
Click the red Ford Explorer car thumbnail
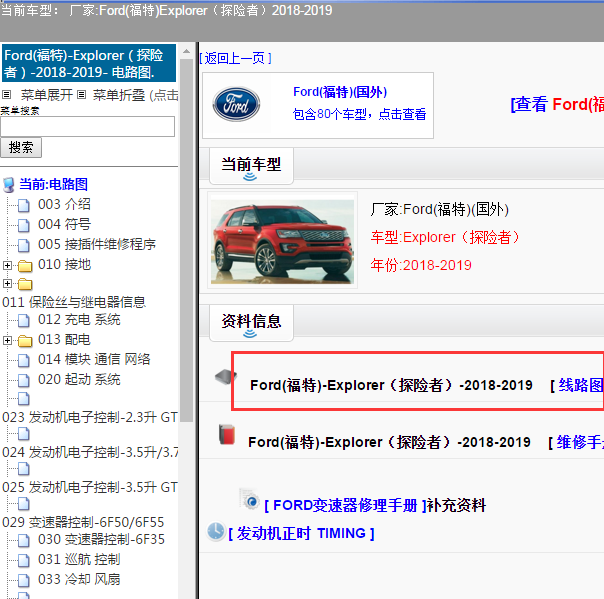click(x=282, y=240)
